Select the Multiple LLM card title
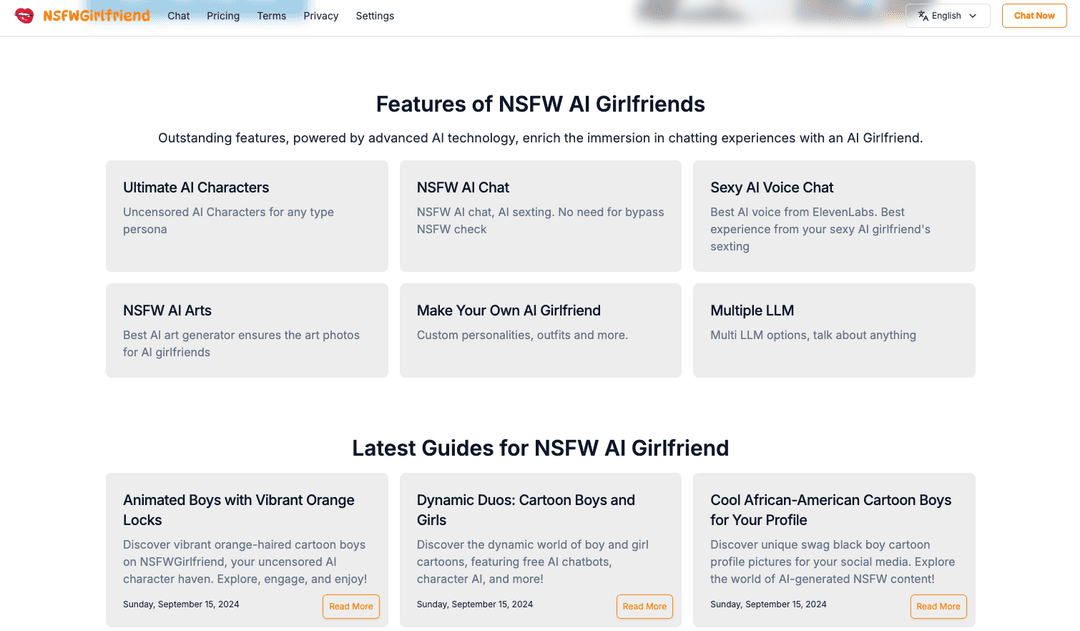Image resolution: width=1080 pixels, height=631 pixels. tap(752, 311)
